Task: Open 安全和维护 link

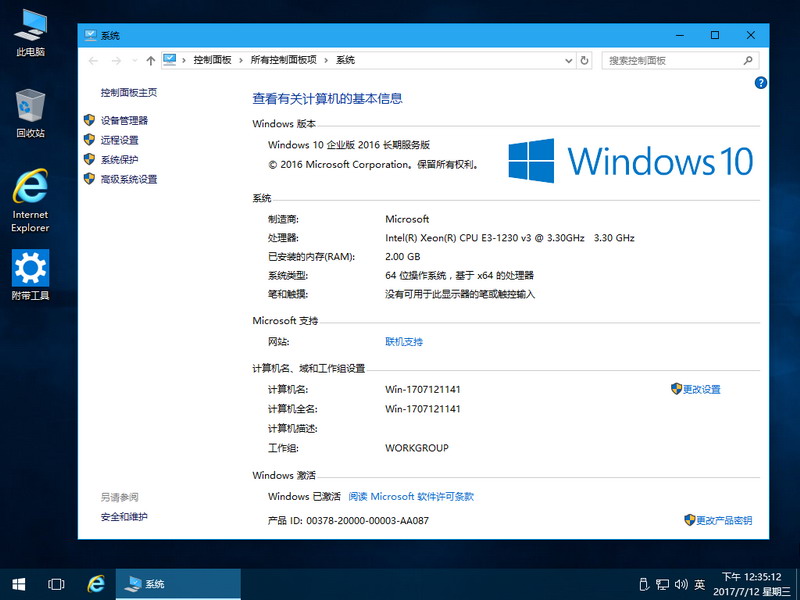Action: tap(124, 517)
